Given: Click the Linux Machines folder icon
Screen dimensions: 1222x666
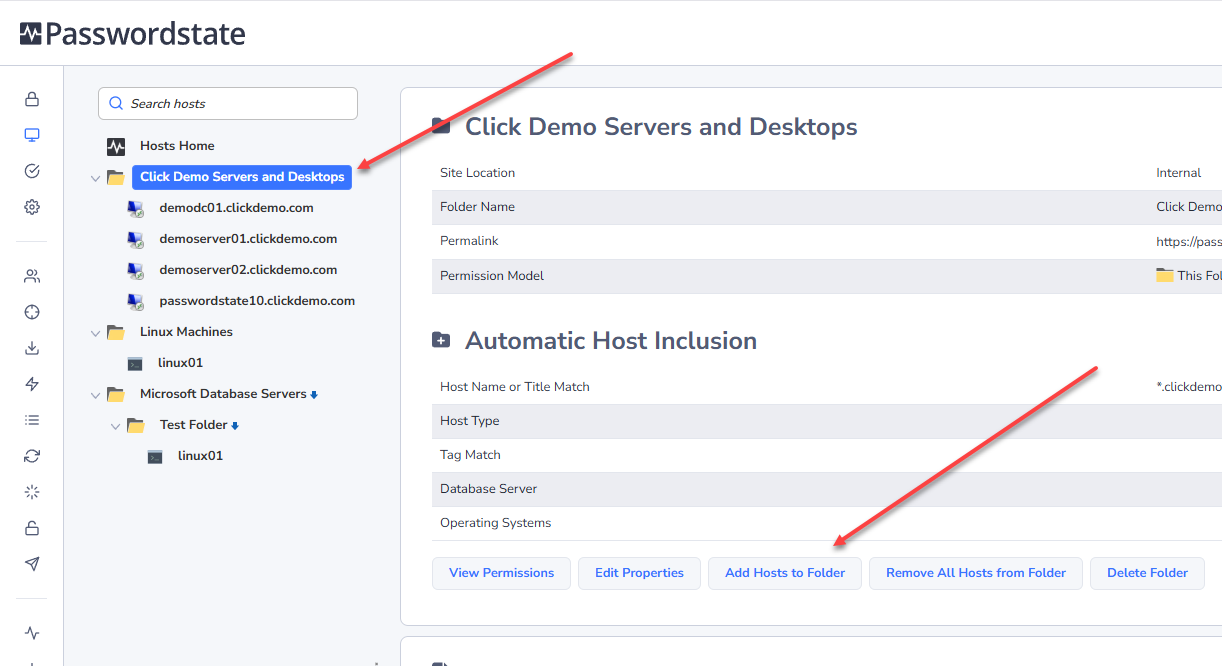Looking at the screenshot, I should [x=116, y=332].
